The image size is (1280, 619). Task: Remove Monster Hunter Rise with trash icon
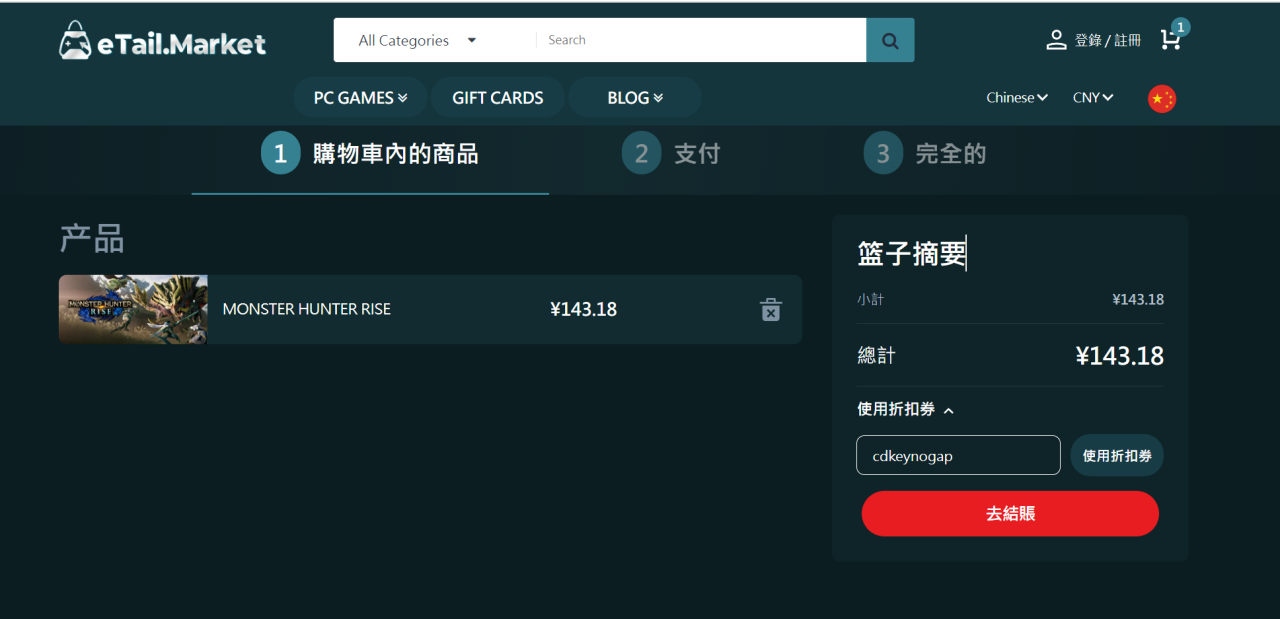770,309
